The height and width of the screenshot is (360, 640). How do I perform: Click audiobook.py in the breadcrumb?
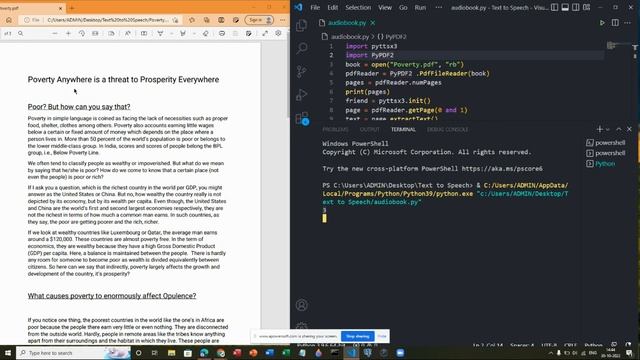pos(350,37)
